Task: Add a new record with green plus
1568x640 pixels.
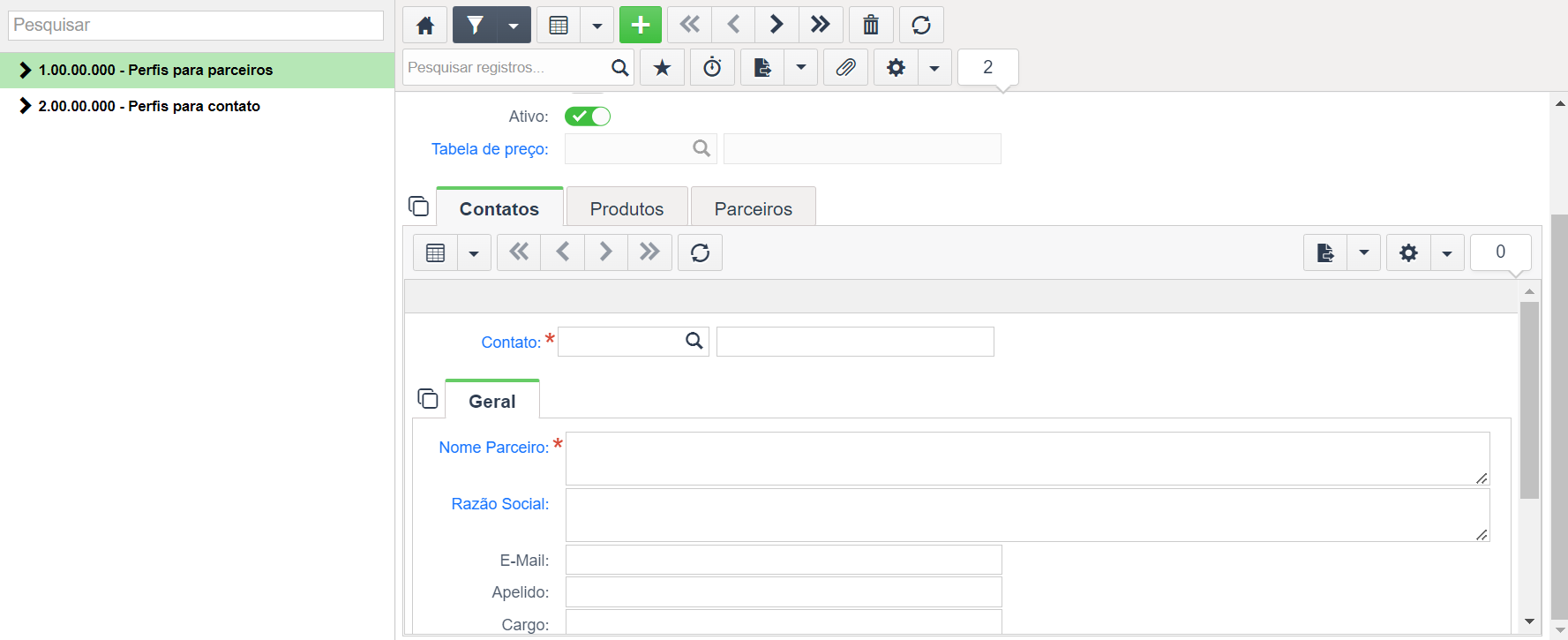Action: click(641, 25)
